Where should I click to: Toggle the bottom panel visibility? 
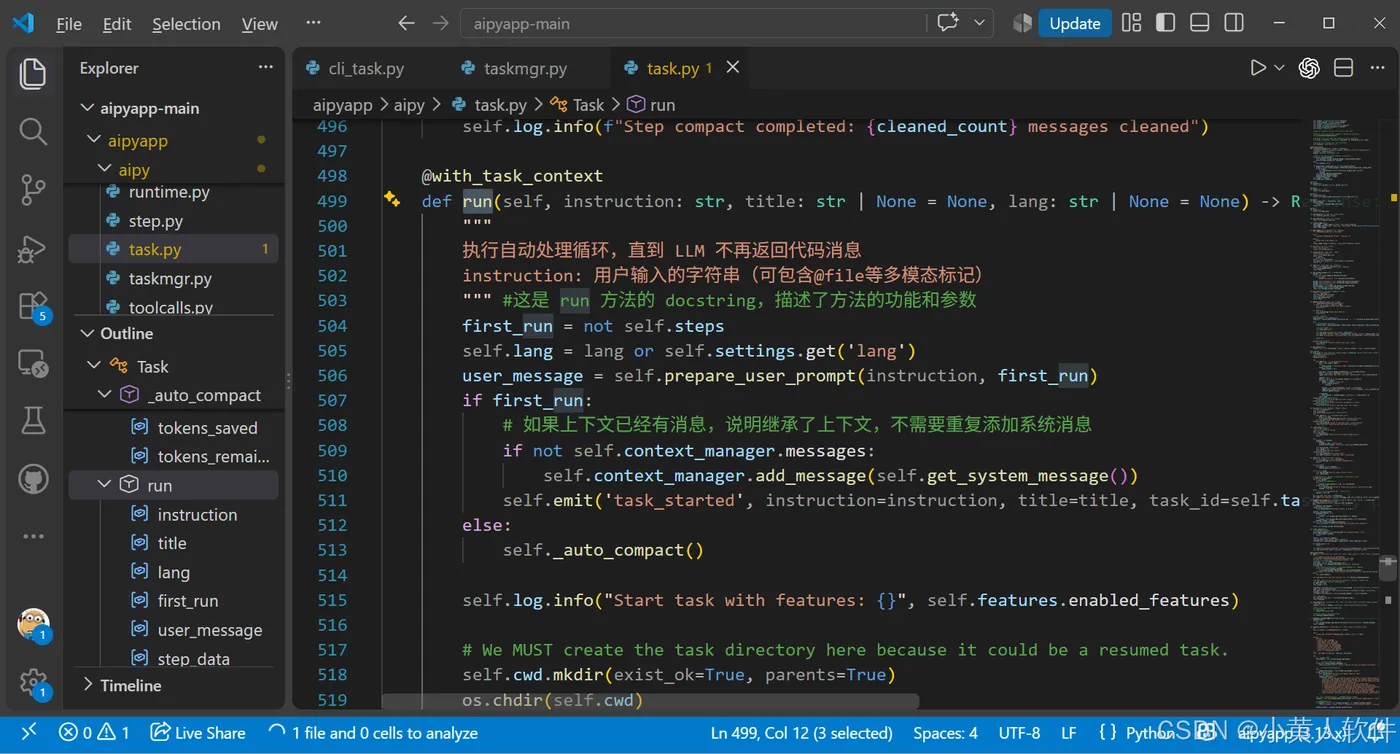pyautogui.click(x=1200, y=23)
